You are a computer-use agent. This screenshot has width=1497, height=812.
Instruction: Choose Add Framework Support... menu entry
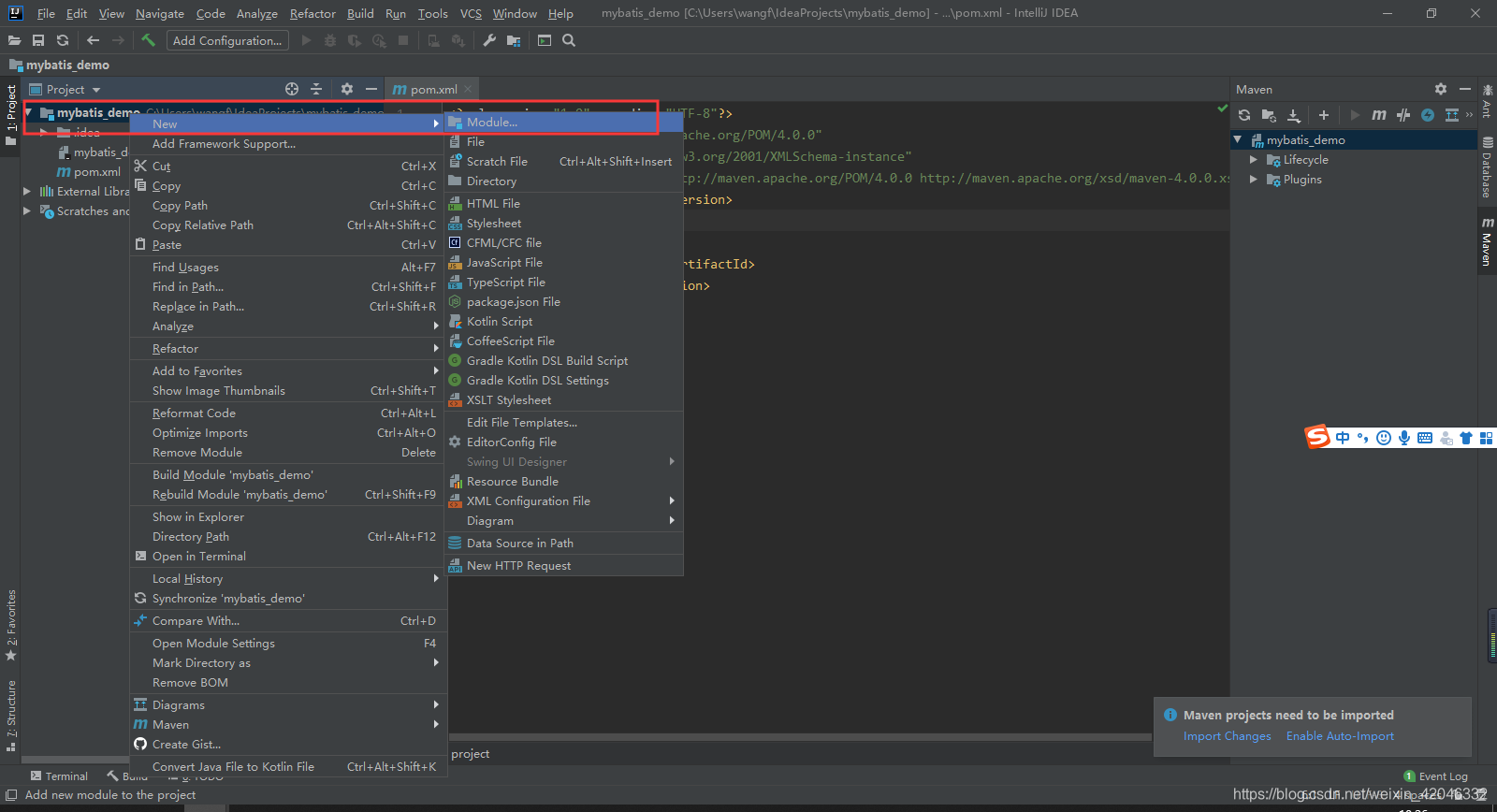[x=288, y=143]
